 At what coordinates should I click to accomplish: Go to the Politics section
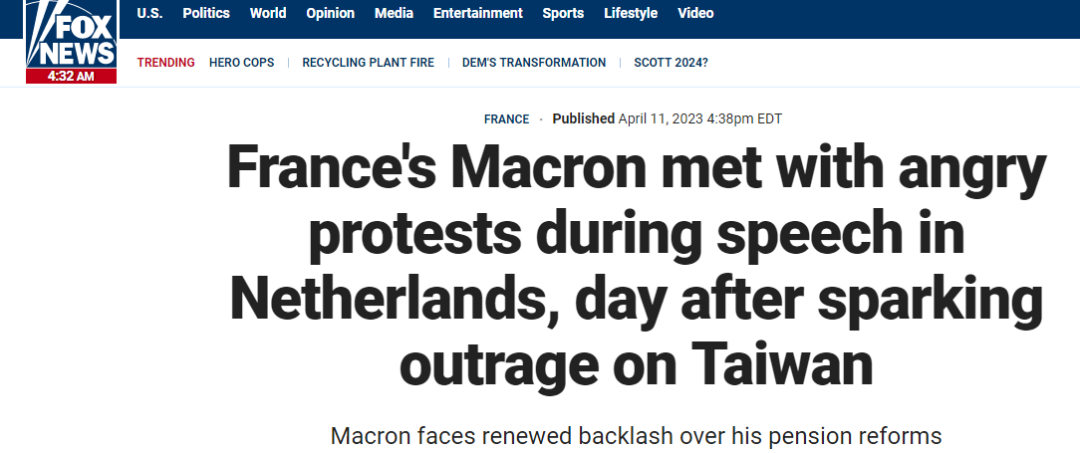click(x=206, y=13)
